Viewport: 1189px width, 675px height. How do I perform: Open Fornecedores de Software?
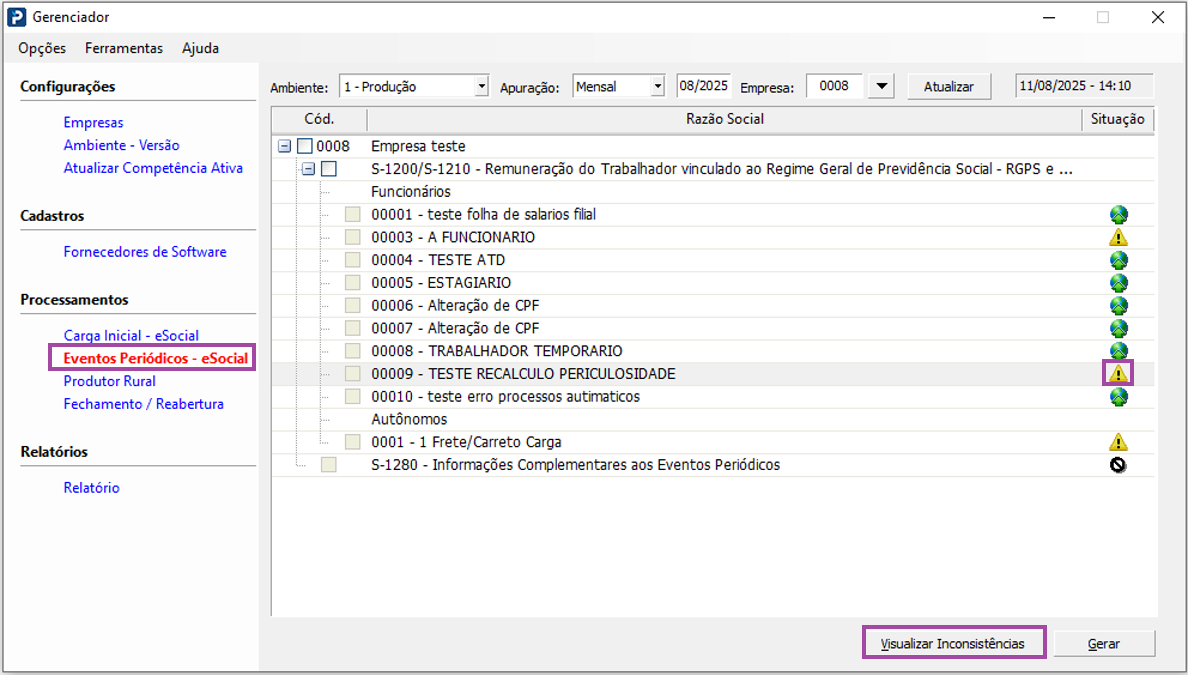[145, 252]
